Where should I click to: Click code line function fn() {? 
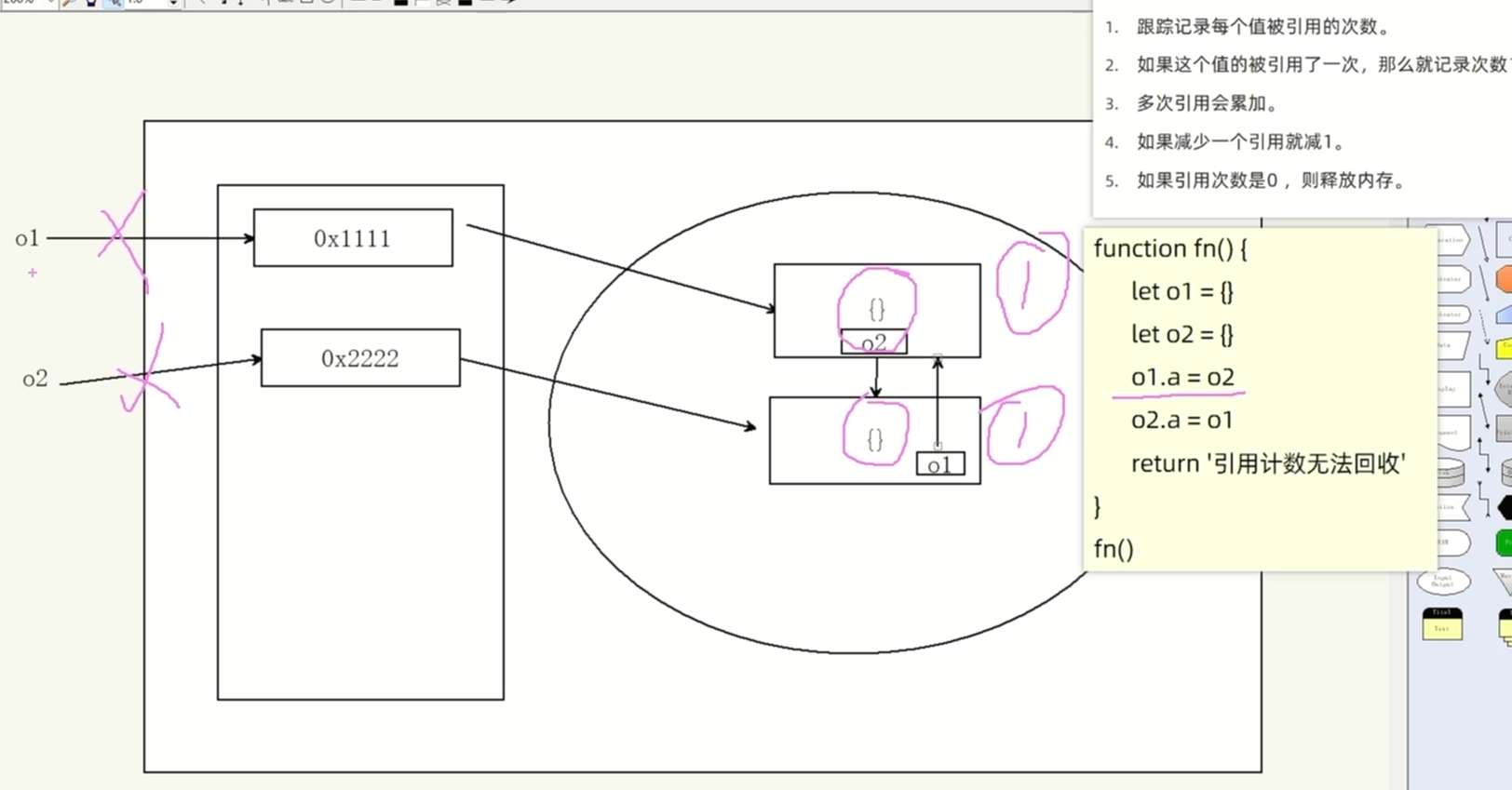(1170, 248)
